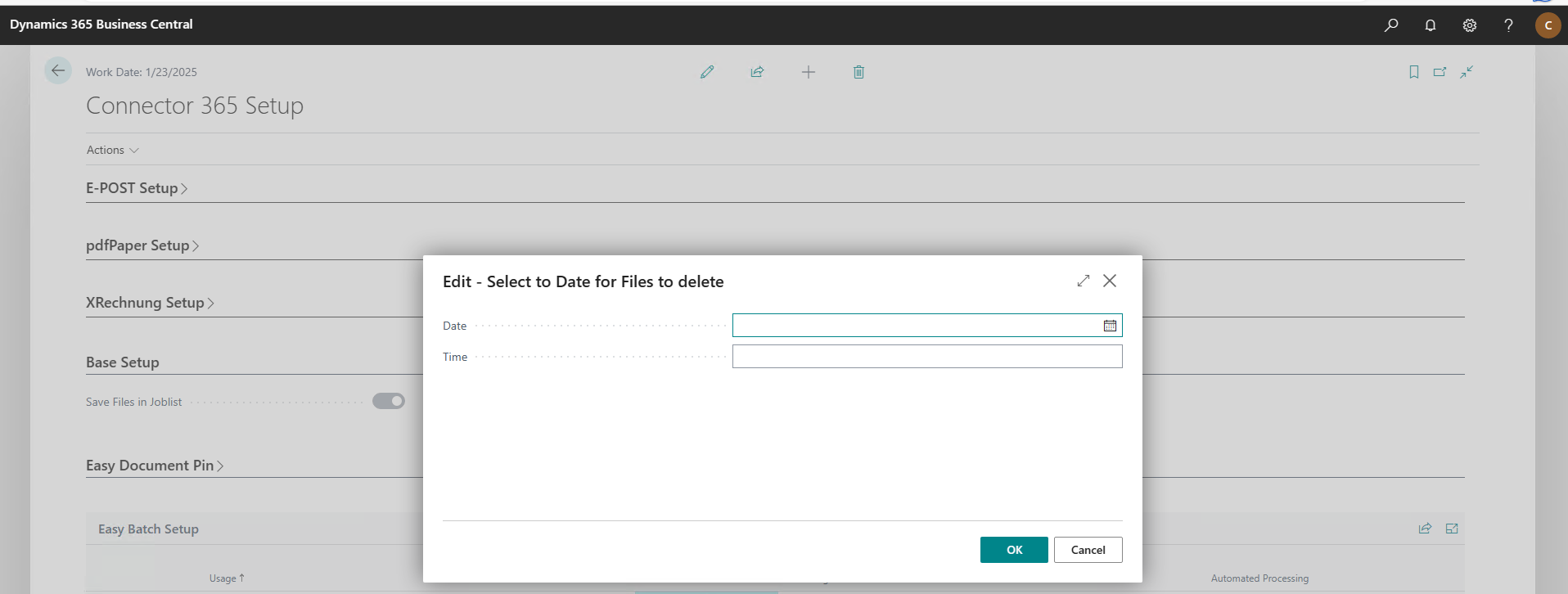
Task: Sort by the Usage column header
Action: [x=227, y=578]
